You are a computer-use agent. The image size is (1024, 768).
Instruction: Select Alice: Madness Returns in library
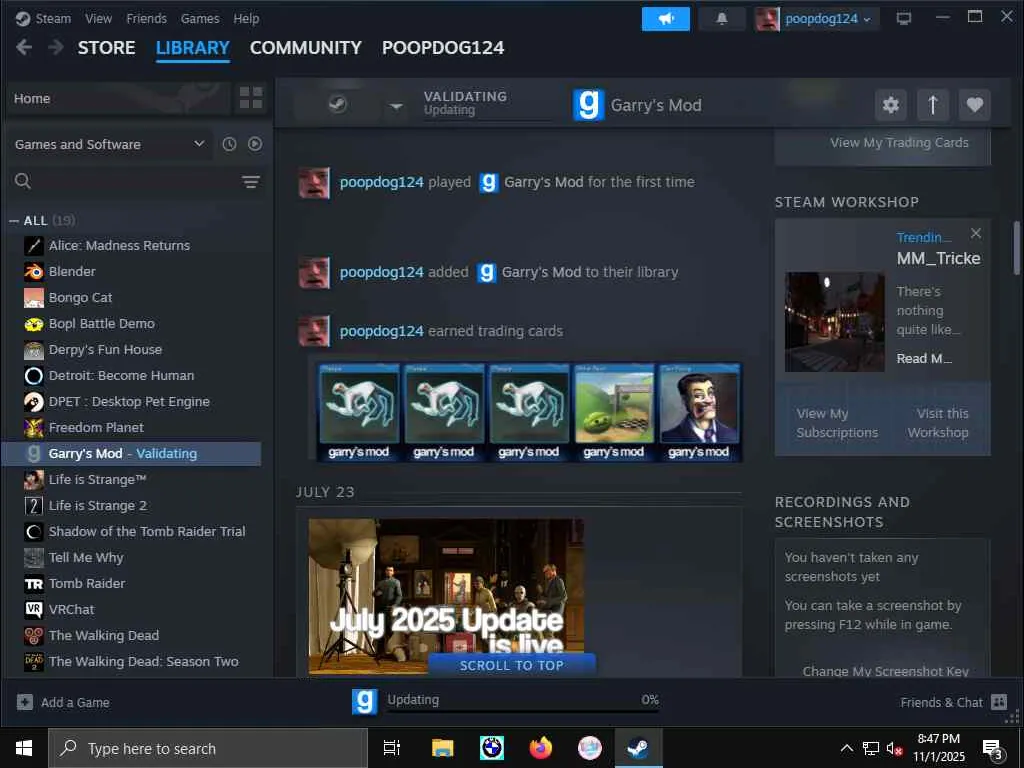point(131,246)
